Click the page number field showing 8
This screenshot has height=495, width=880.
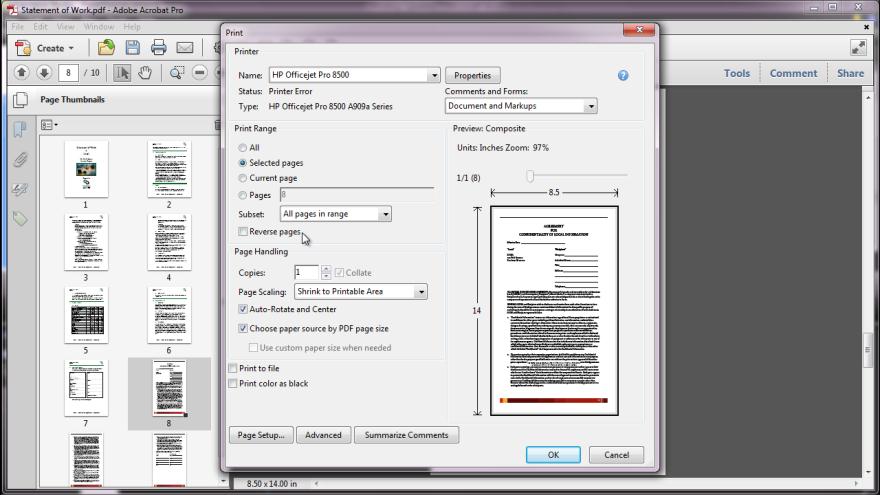tap(68, 72)
